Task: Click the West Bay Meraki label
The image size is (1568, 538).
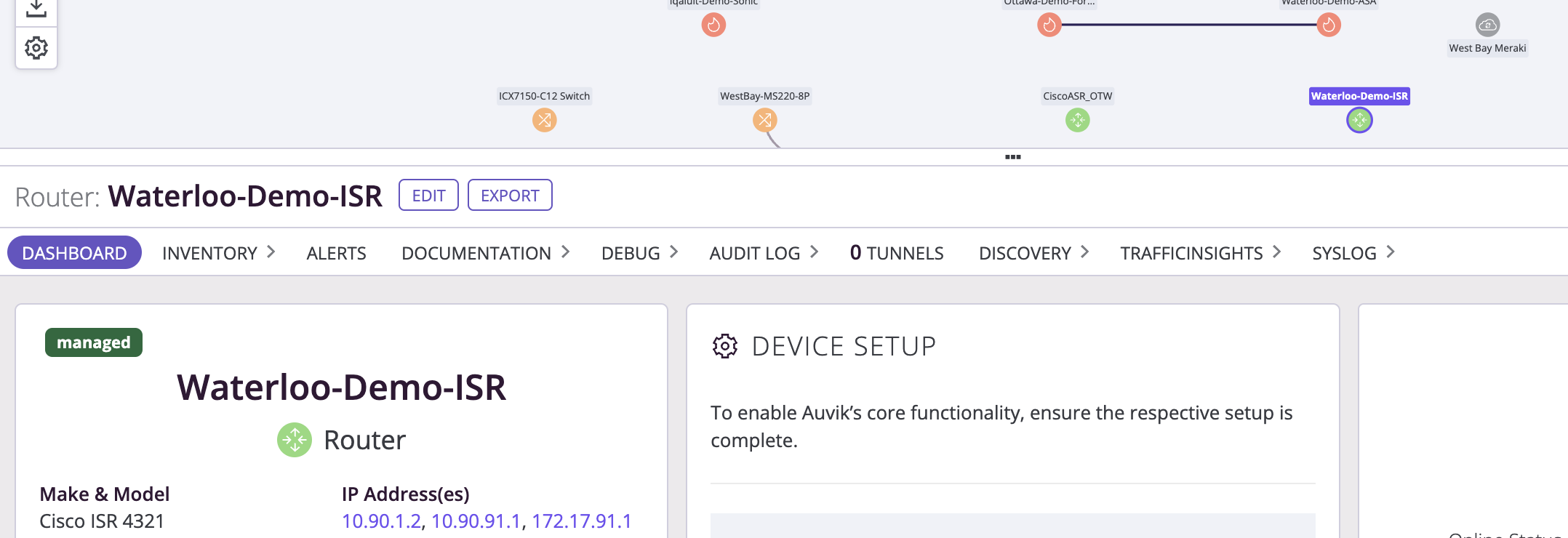Action: point(1487,48)
